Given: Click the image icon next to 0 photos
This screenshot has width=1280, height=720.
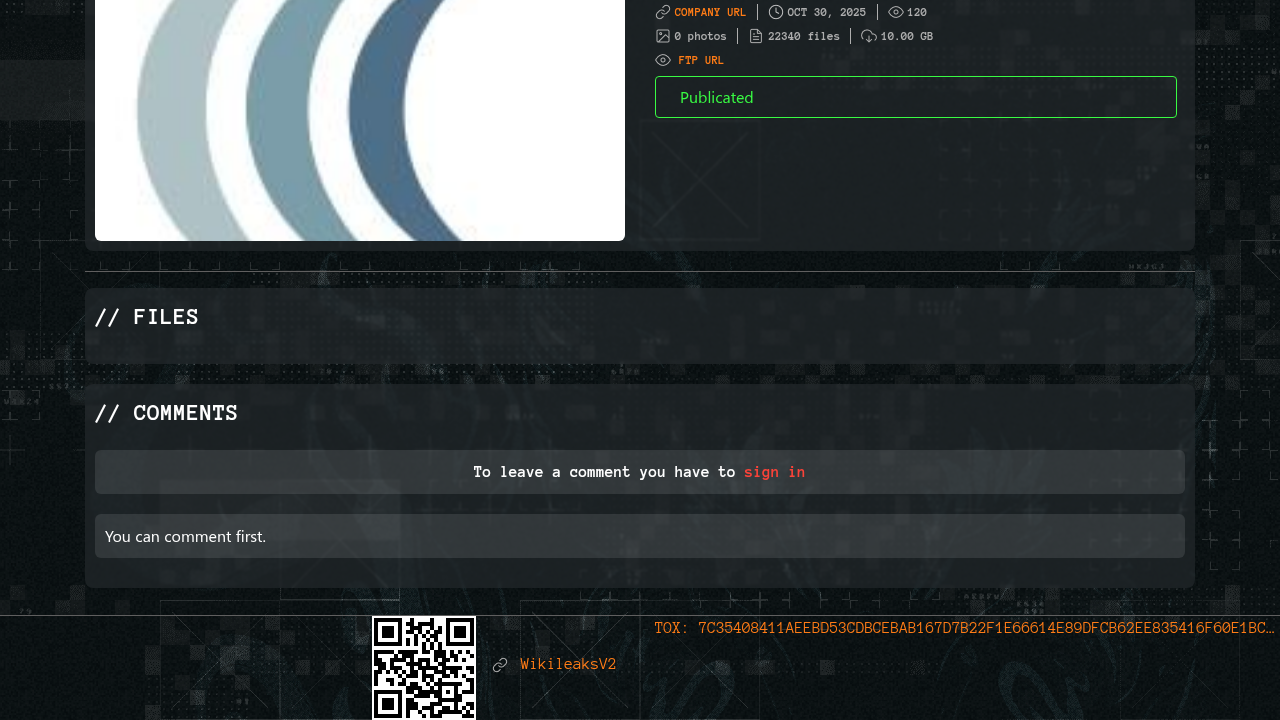Looking at the screenshot, I should point(662,36).
